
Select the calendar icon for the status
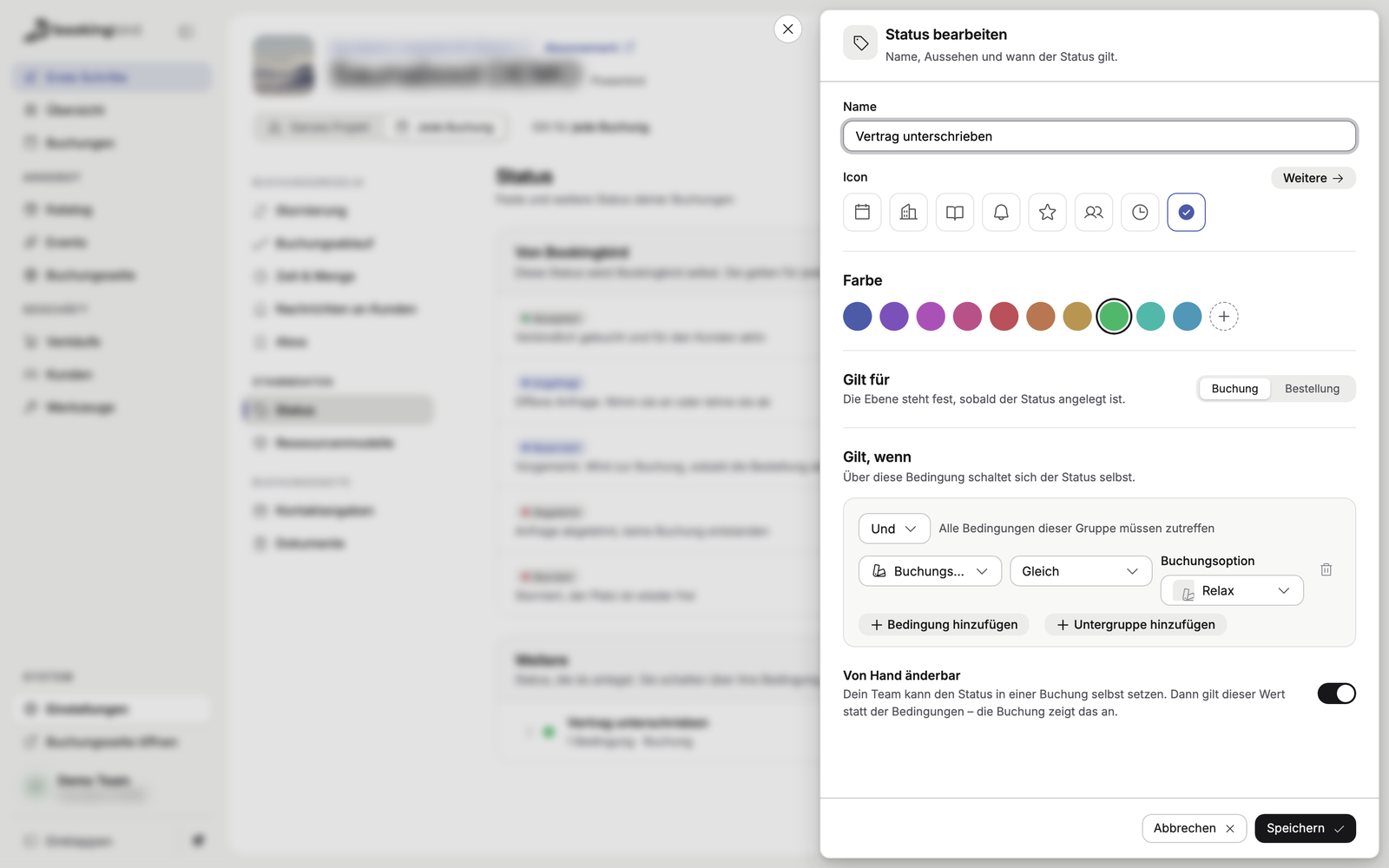(x=862, y=212)
